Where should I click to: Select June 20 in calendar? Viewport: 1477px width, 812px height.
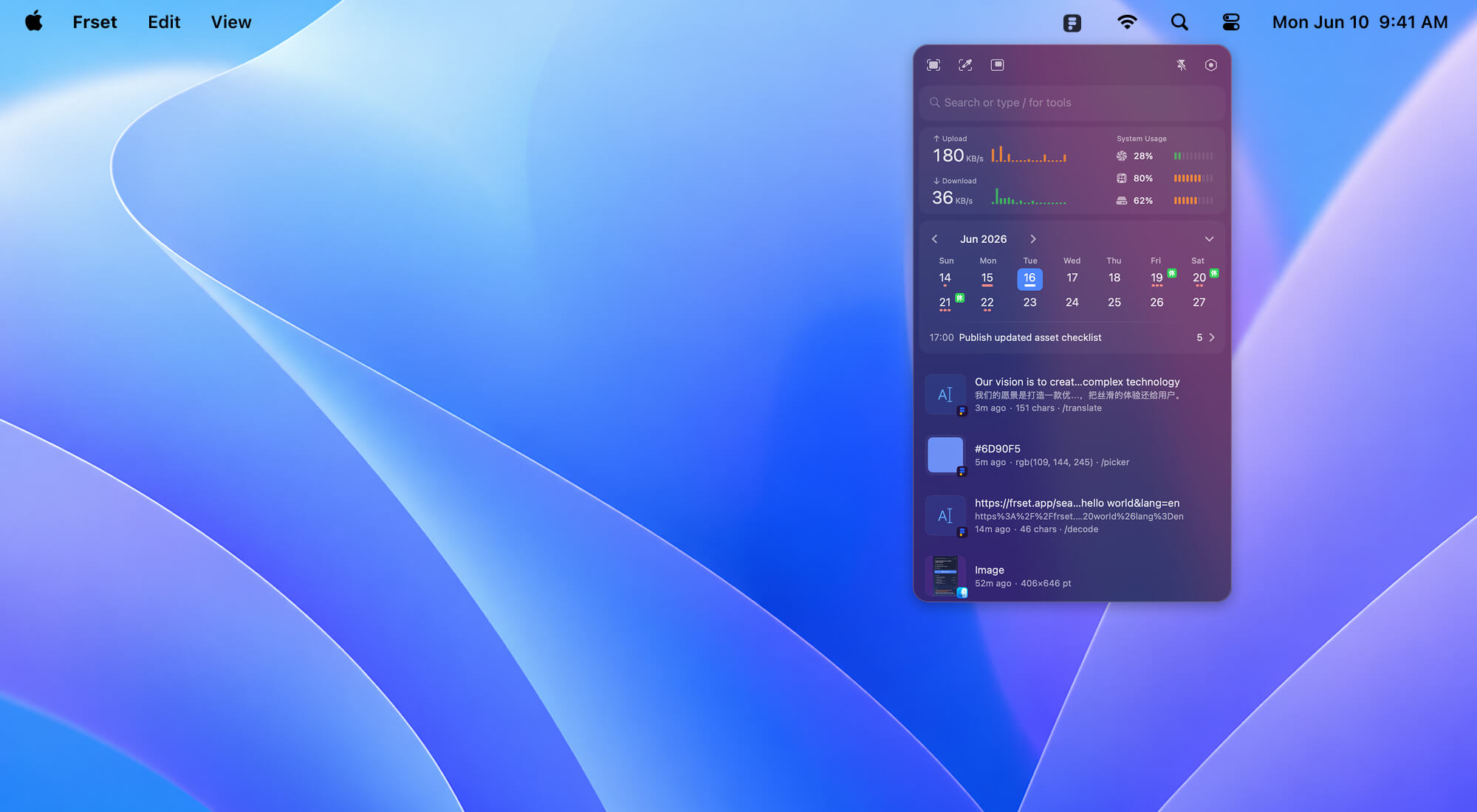click(x=1199, y=278)
